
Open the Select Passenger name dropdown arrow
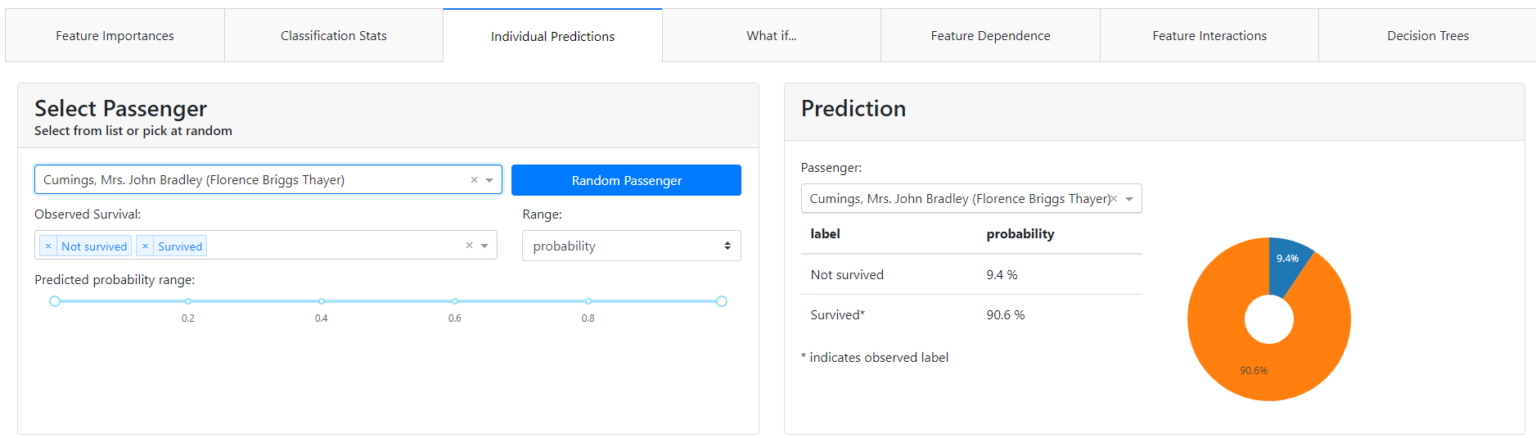489,181
